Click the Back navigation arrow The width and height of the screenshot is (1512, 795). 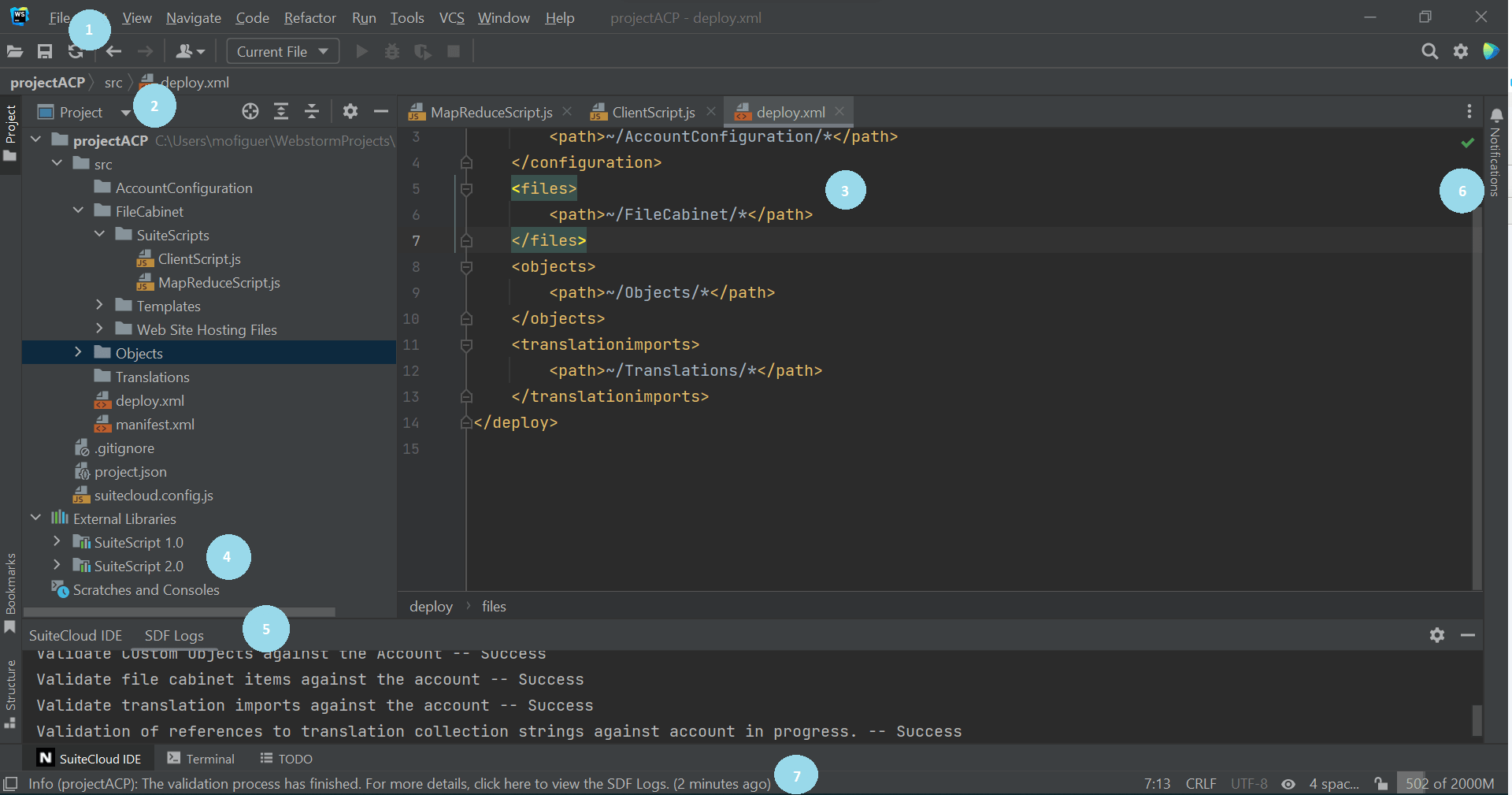coord(114,52)
